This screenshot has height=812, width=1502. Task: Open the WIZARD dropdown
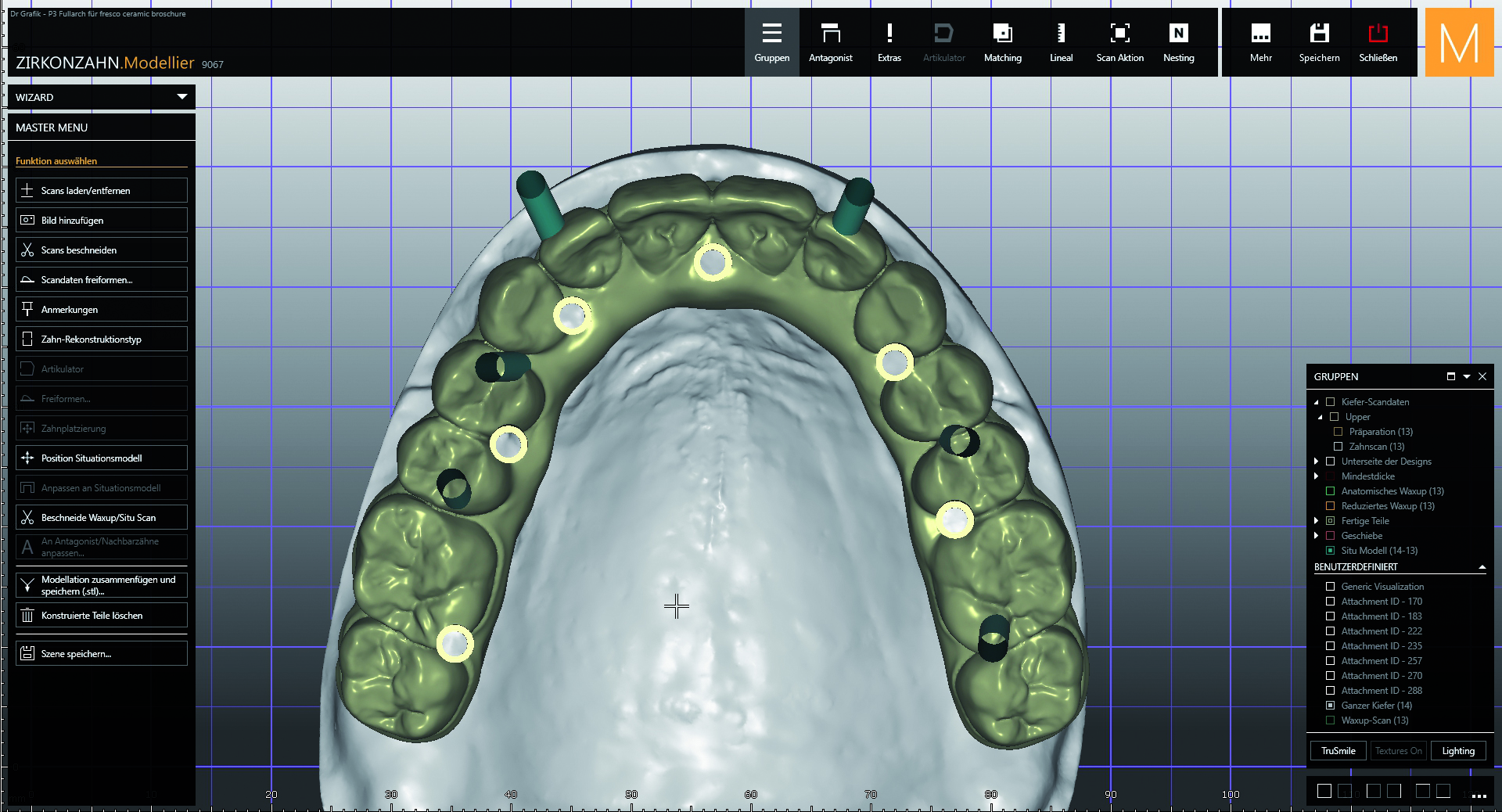click(x=102, y=97)
